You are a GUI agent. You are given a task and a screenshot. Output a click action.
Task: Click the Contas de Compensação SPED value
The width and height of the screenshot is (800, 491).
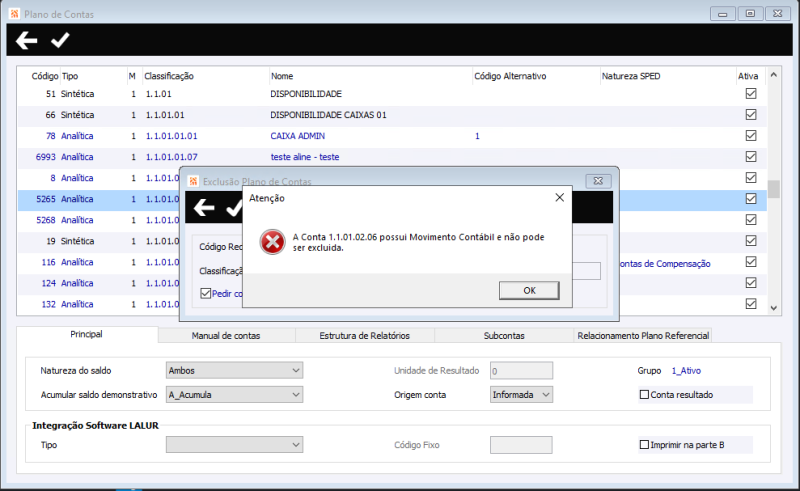coord(665,263)
